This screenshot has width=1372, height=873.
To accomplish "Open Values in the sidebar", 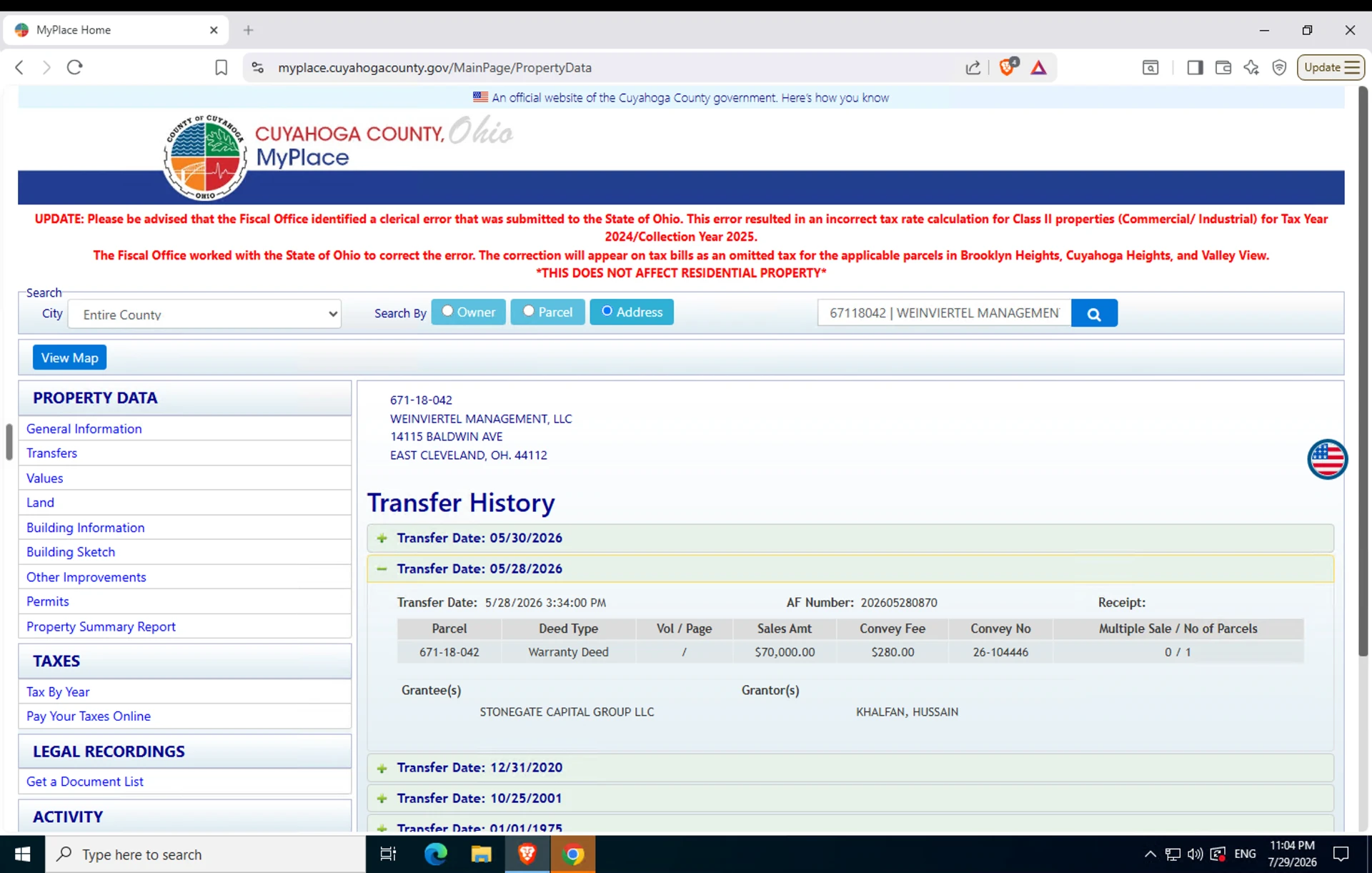I will coord(44,478).
